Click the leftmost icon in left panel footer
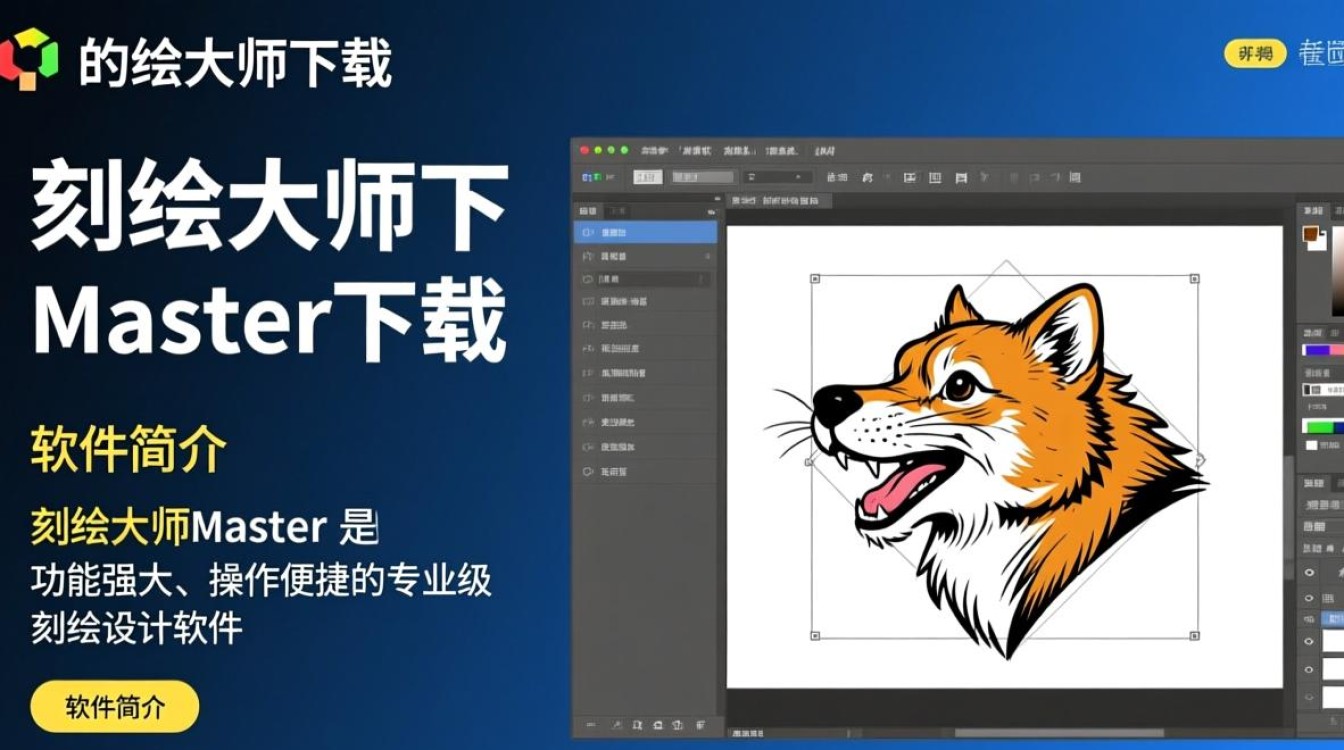 coord(590,724)
